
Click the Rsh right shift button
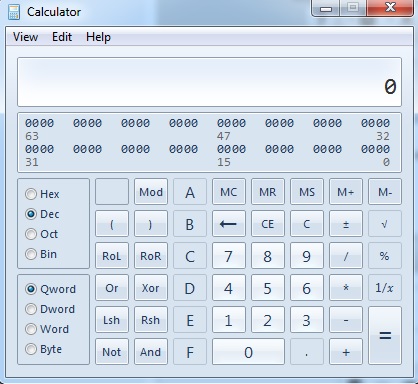point(151,320)
